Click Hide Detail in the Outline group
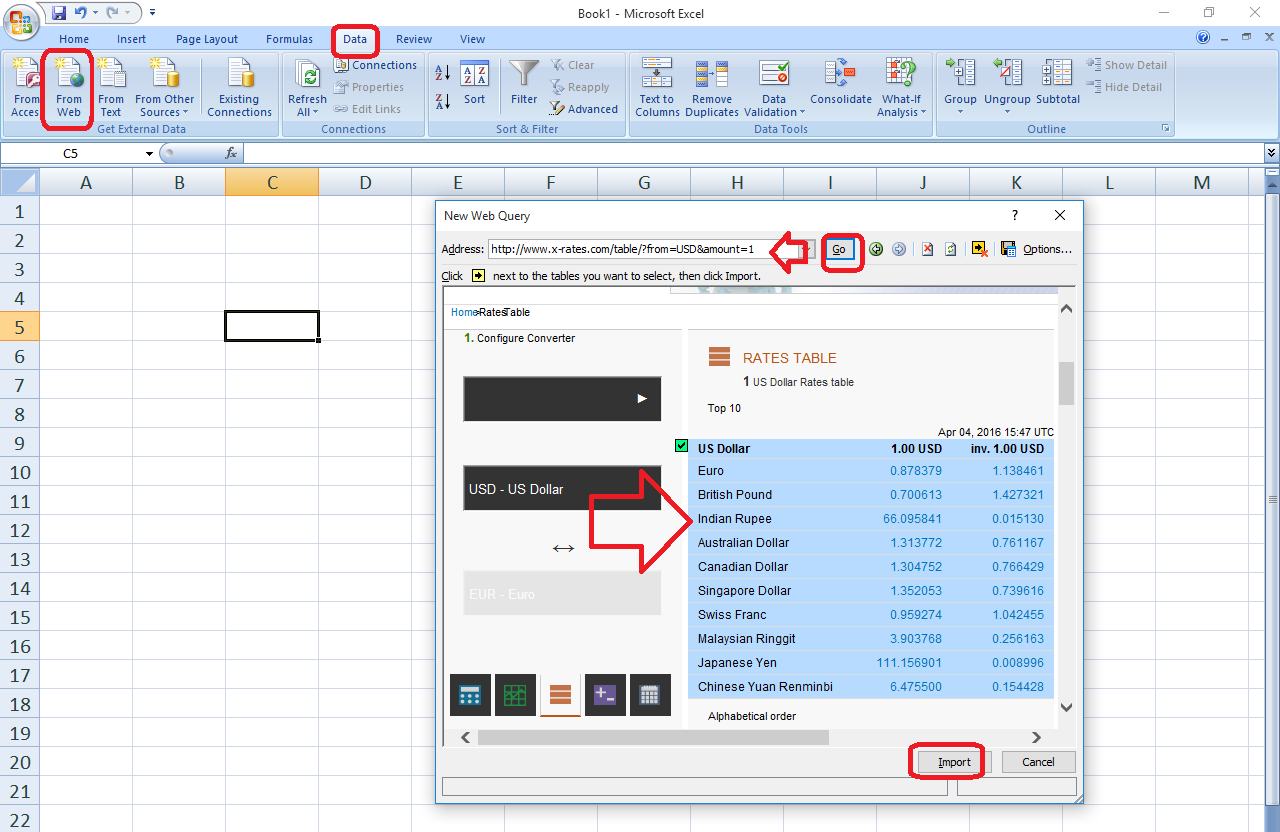The image size is (1280, 832). (x=1125, y=86)
